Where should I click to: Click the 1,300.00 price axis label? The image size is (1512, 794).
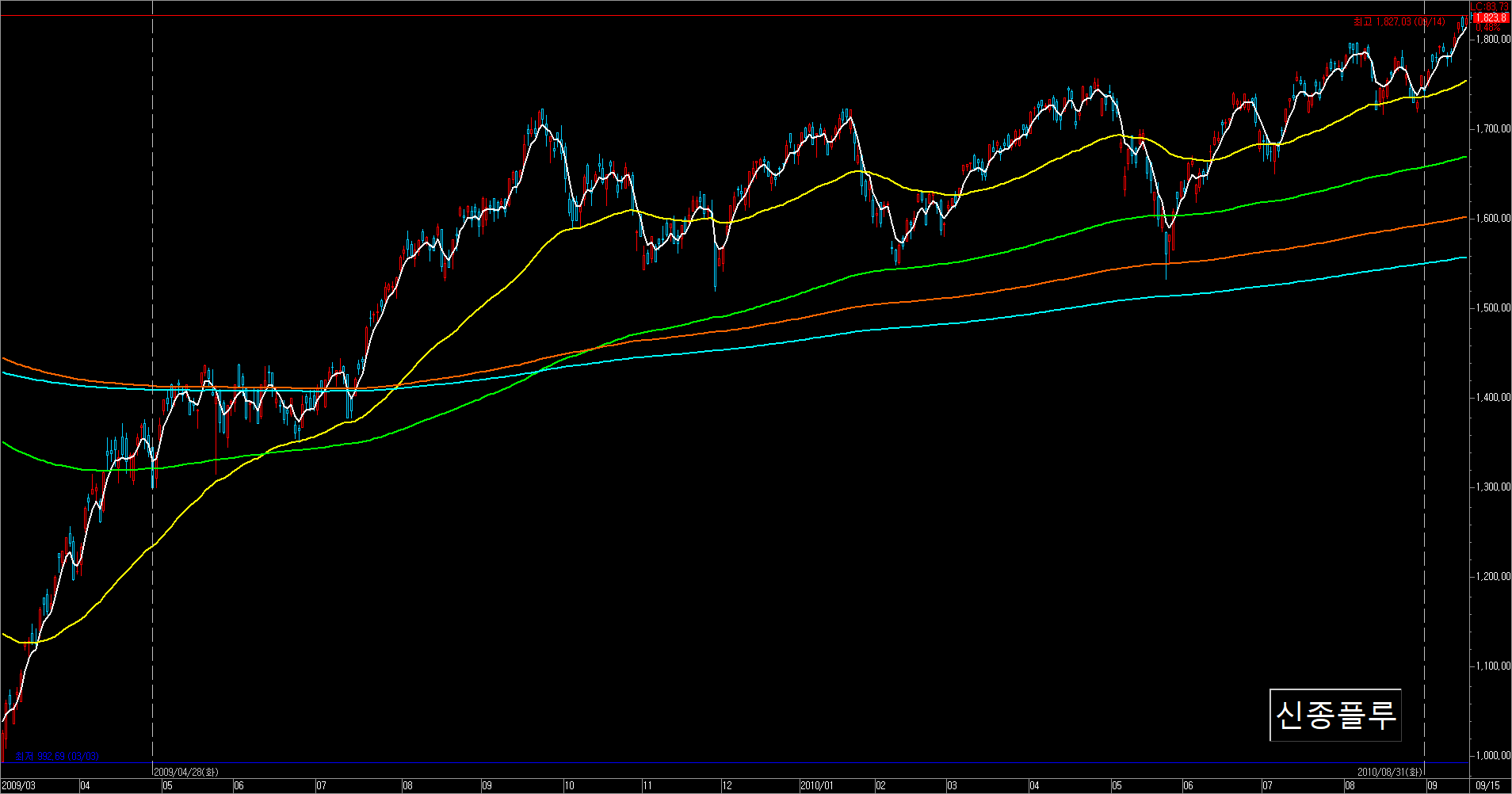pos(1493,487)
